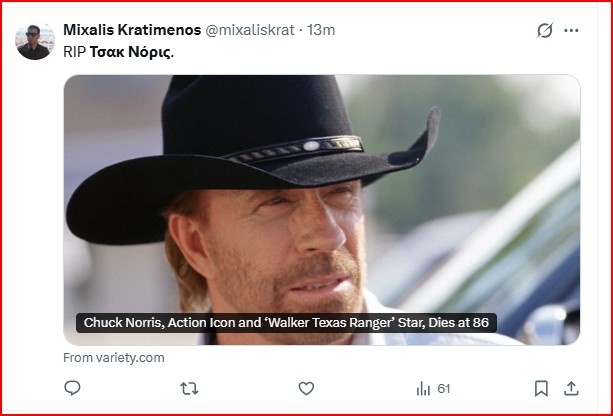Open the @mixaliskrat handle link
Screen dimensions: 613x416
[250, 29]
